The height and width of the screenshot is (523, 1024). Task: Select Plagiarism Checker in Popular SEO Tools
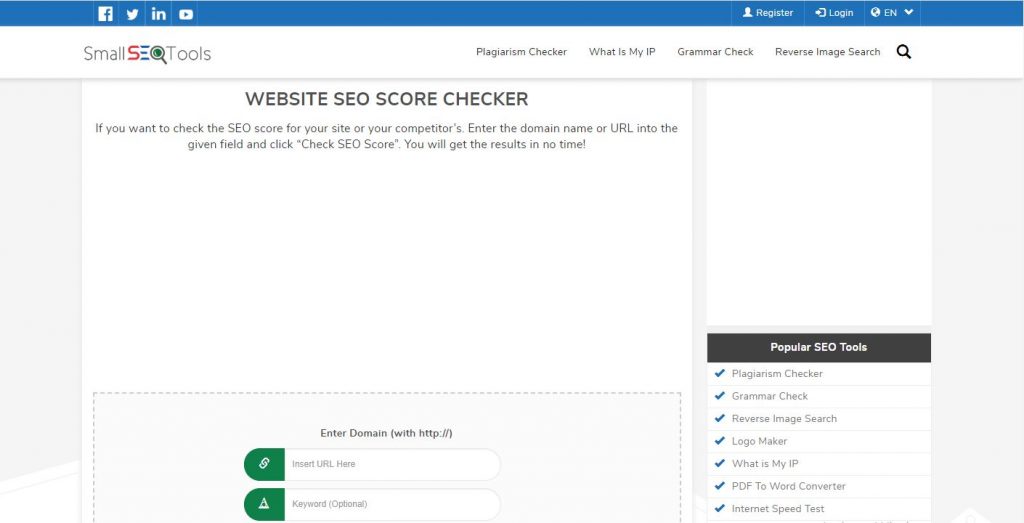click(x=777, y=373)
